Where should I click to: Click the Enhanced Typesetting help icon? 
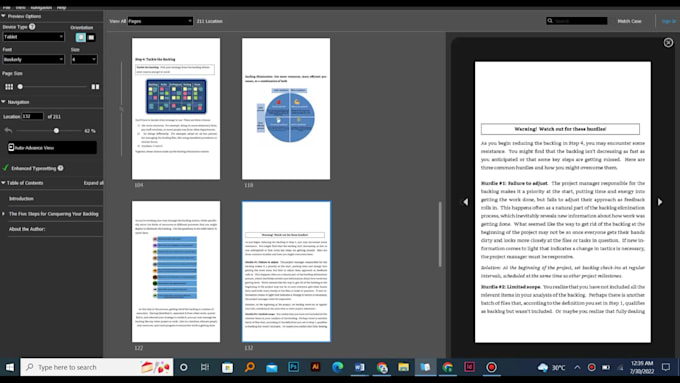[60, 168]
